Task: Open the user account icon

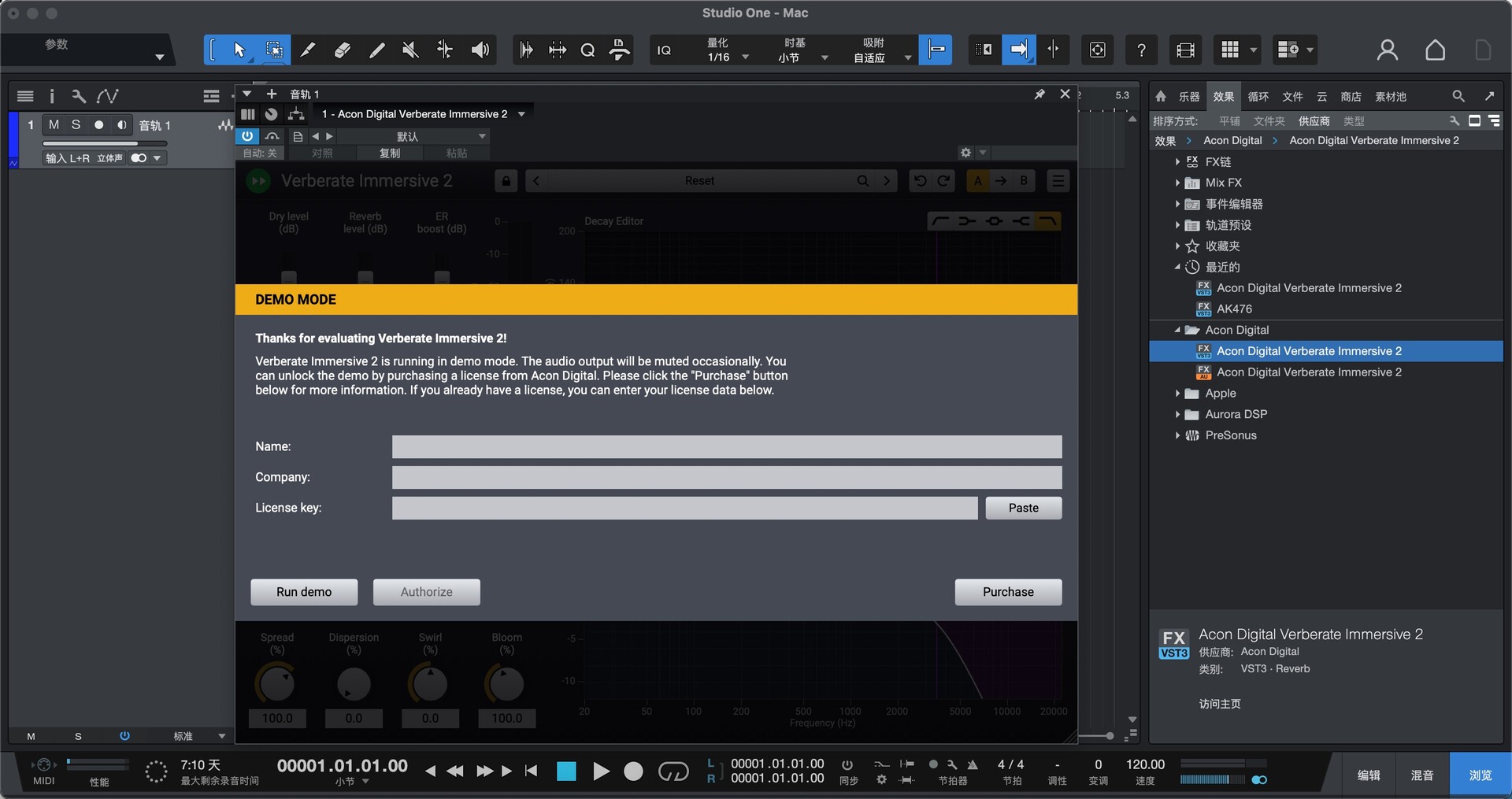Action: pyautogui.click(x=1388, y=50)
